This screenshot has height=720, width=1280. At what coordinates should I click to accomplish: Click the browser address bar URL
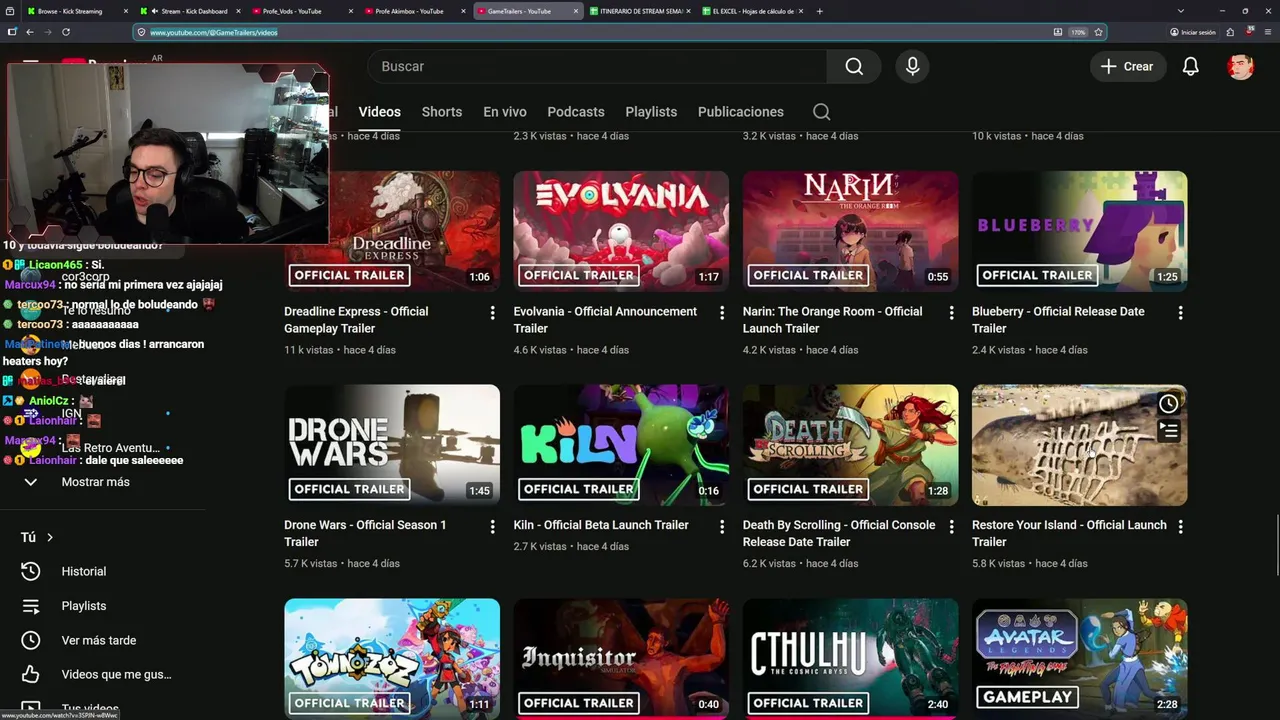click(214, 32)
